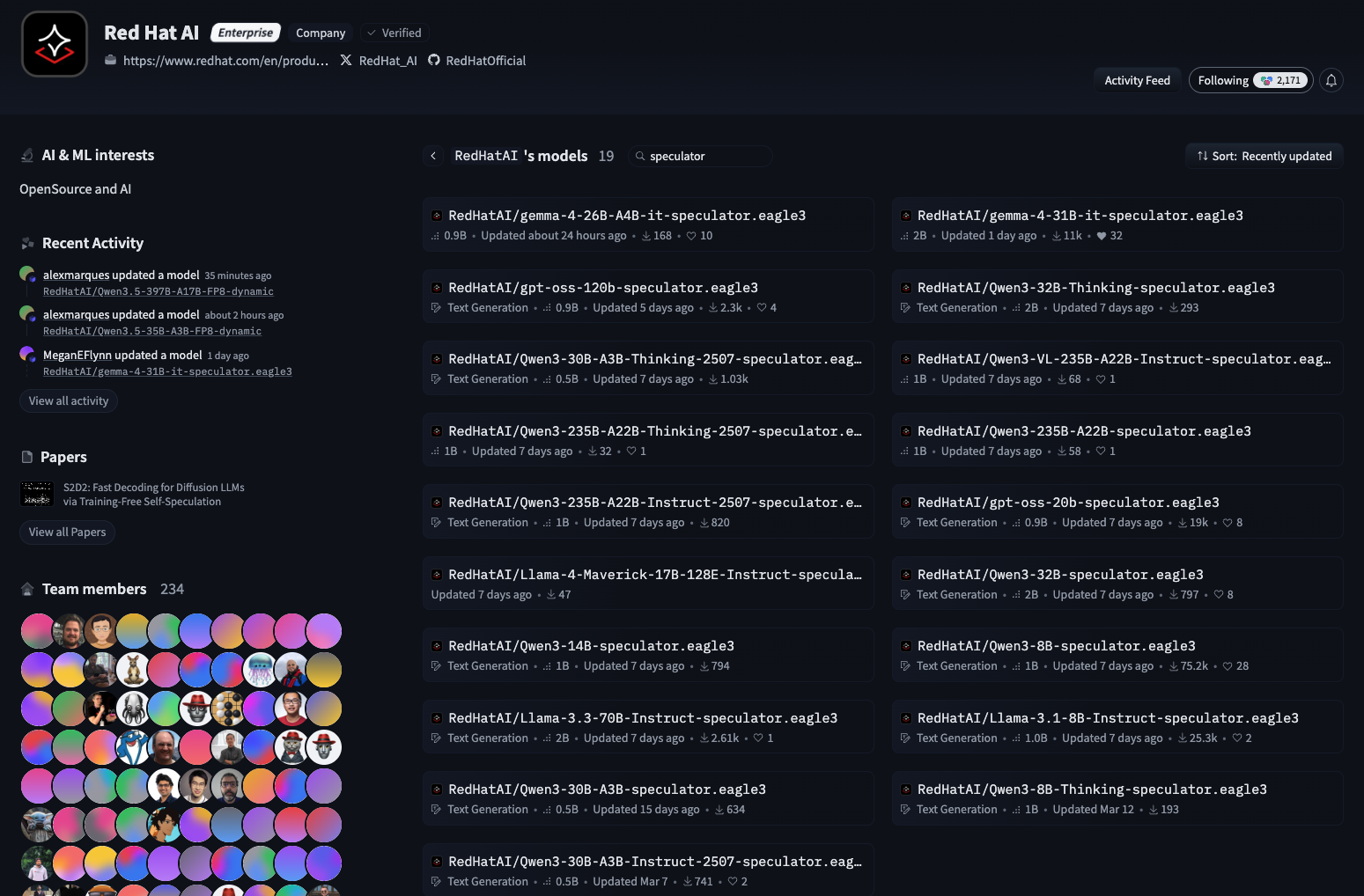The height and width of the screenshot is (896, 1364).
Task: Open the Activity Feed
Action: (1137, 80)
